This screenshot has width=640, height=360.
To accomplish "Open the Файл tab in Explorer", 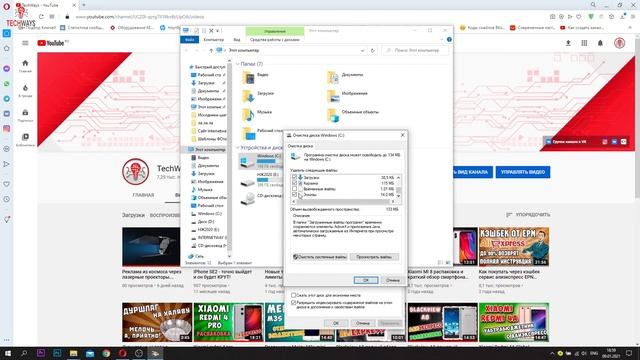I will [189, 40].
